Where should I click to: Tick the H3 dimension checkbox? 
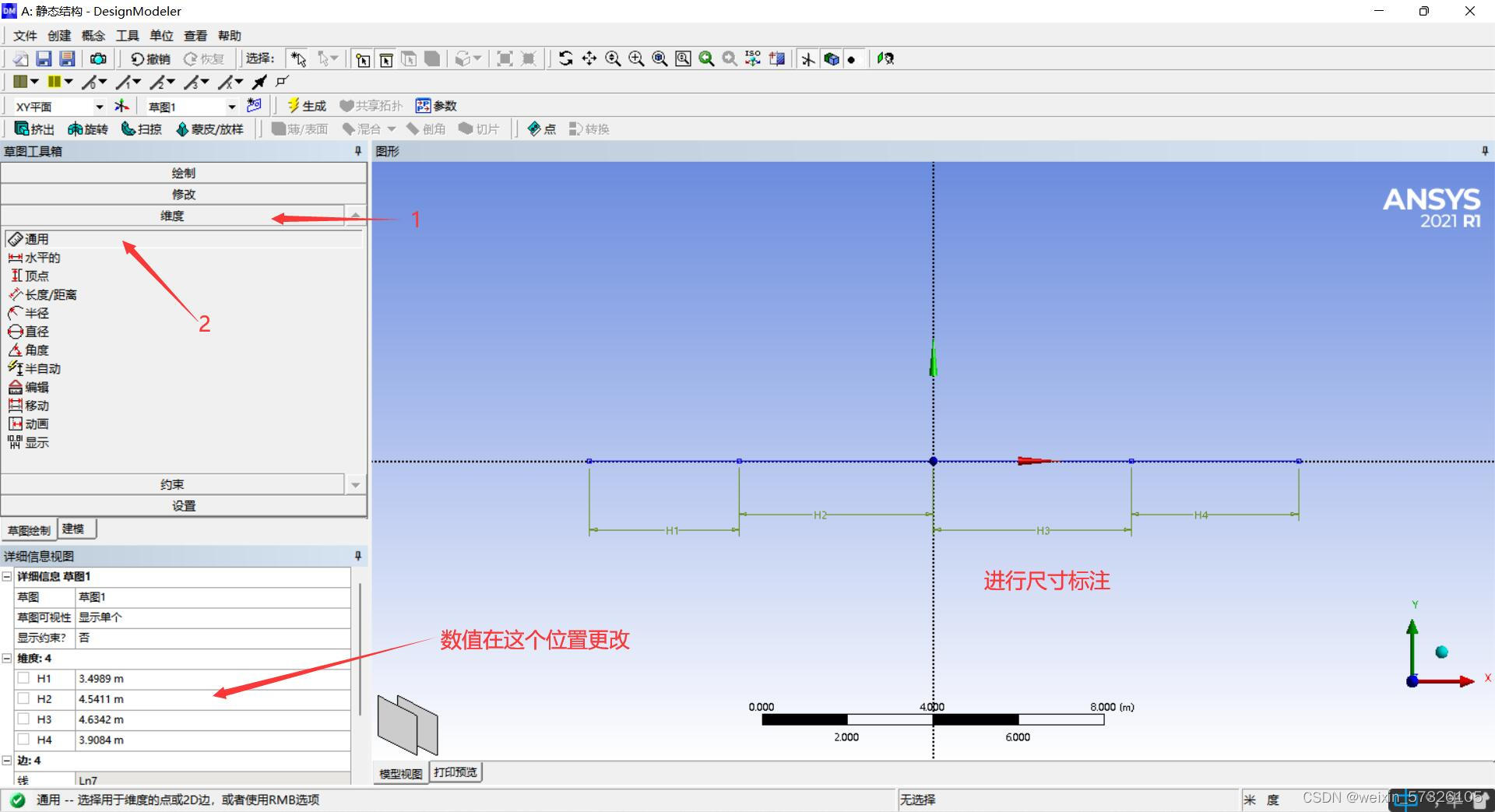tap(23, 719)
